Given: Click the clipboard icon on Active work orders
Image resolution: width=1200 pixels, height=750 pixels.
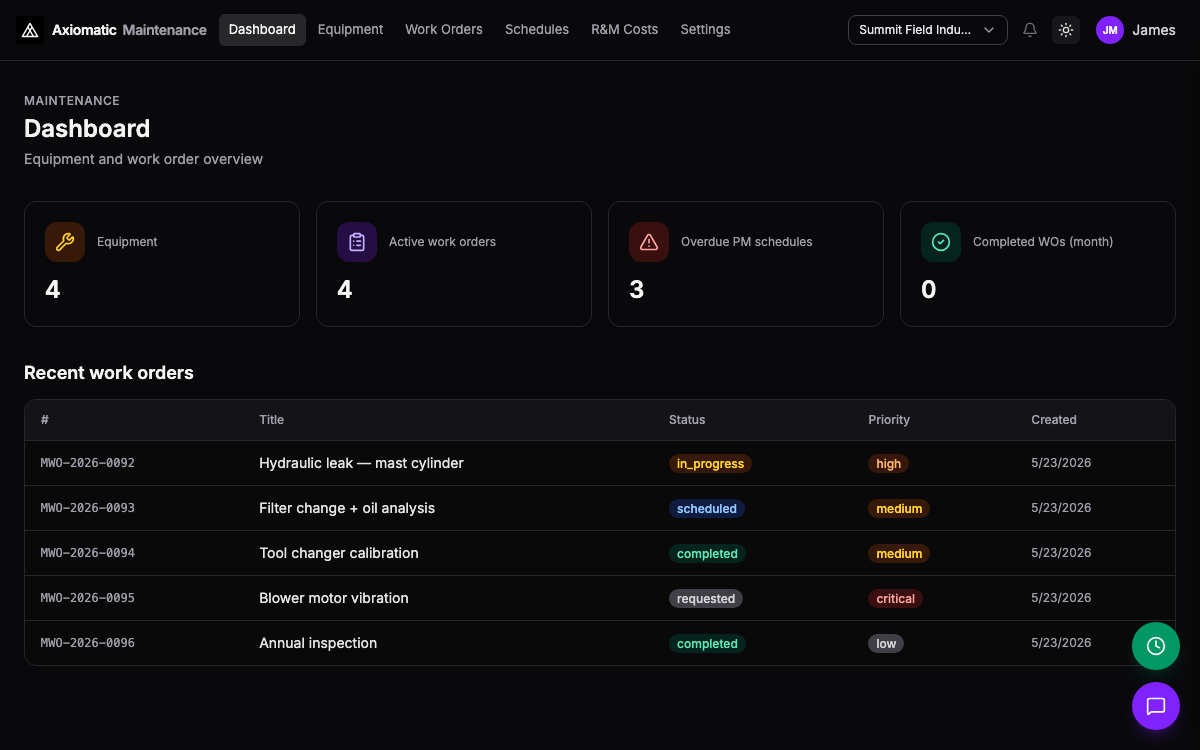Looking at the screenshot, I should pos(357,242).
